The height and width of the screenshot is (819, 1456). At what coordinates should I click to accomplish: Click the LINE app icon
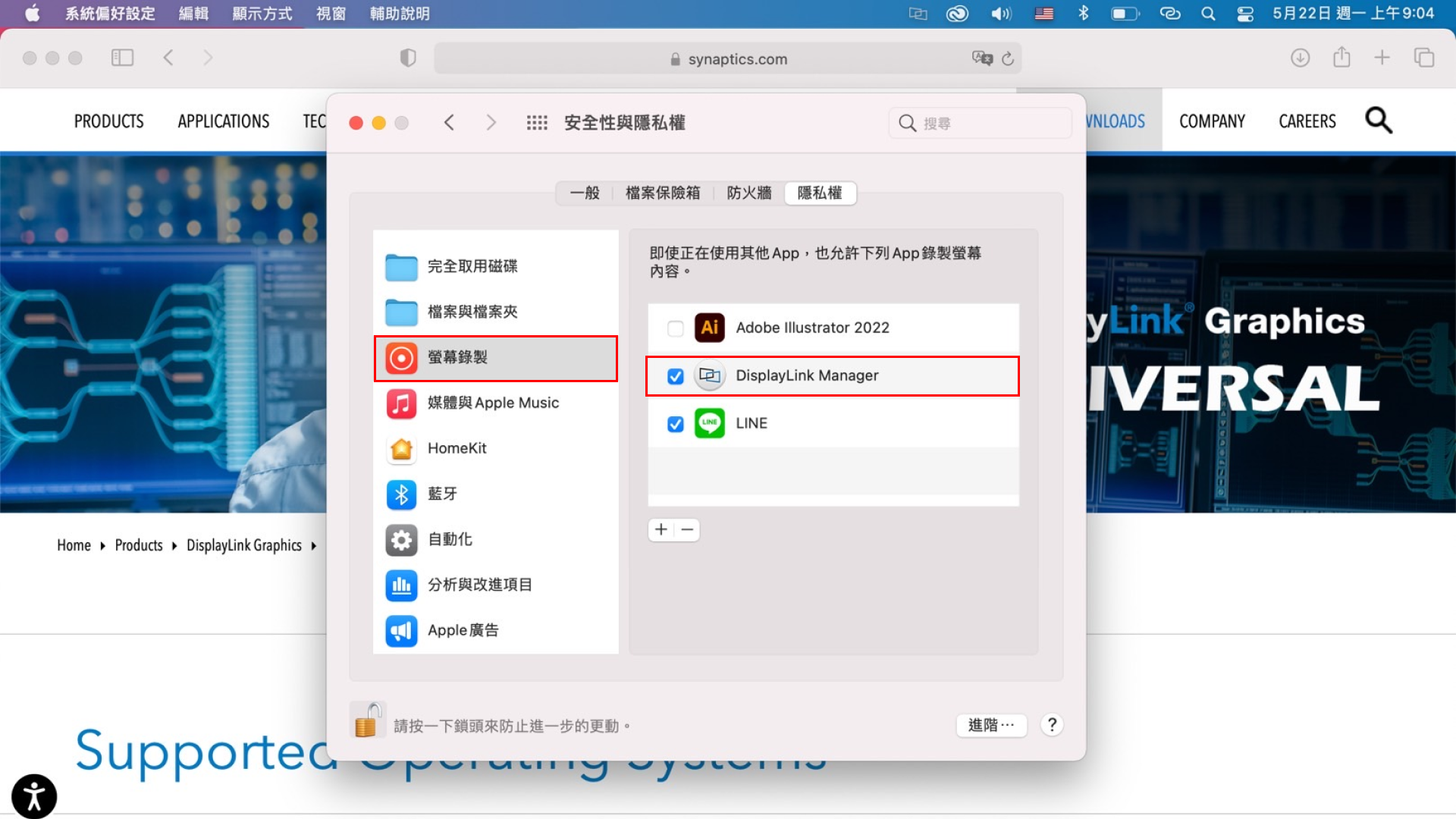710,423
